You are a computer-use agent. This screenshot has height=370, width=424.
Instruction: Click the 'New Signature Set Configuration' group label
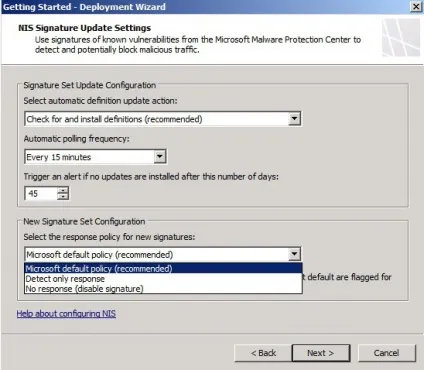point(84,222)
